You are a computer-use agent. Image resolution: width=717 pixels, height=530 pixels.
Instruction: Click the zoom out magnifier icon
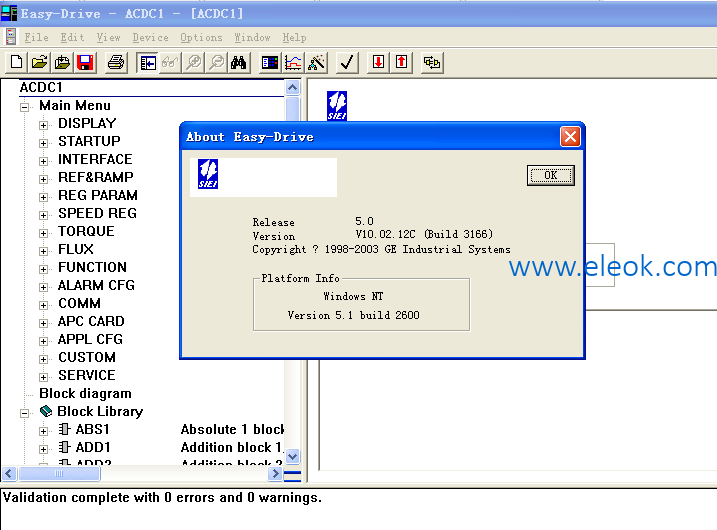216,62
